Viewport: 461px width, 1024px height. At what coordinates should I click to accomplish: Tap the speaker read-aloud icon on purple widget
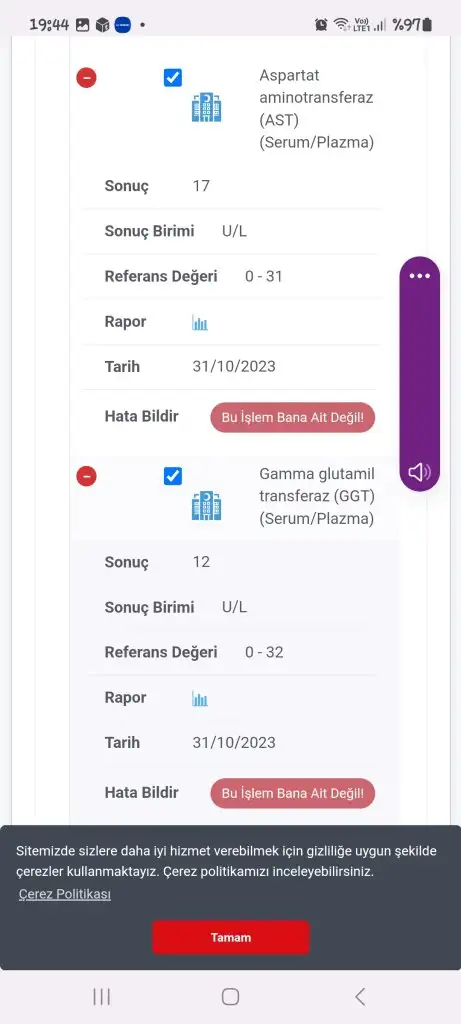(420, 472)
